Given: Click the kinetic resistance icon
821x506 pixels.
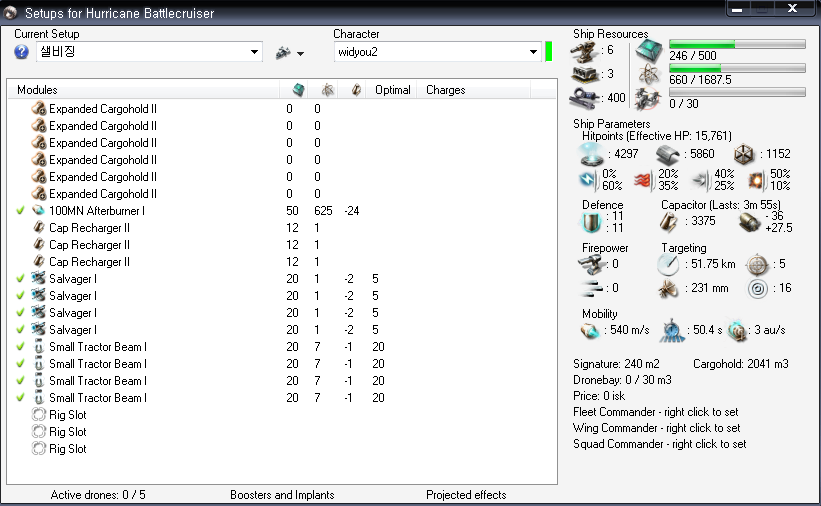Looking at the screenshot, I should [700, 180].
